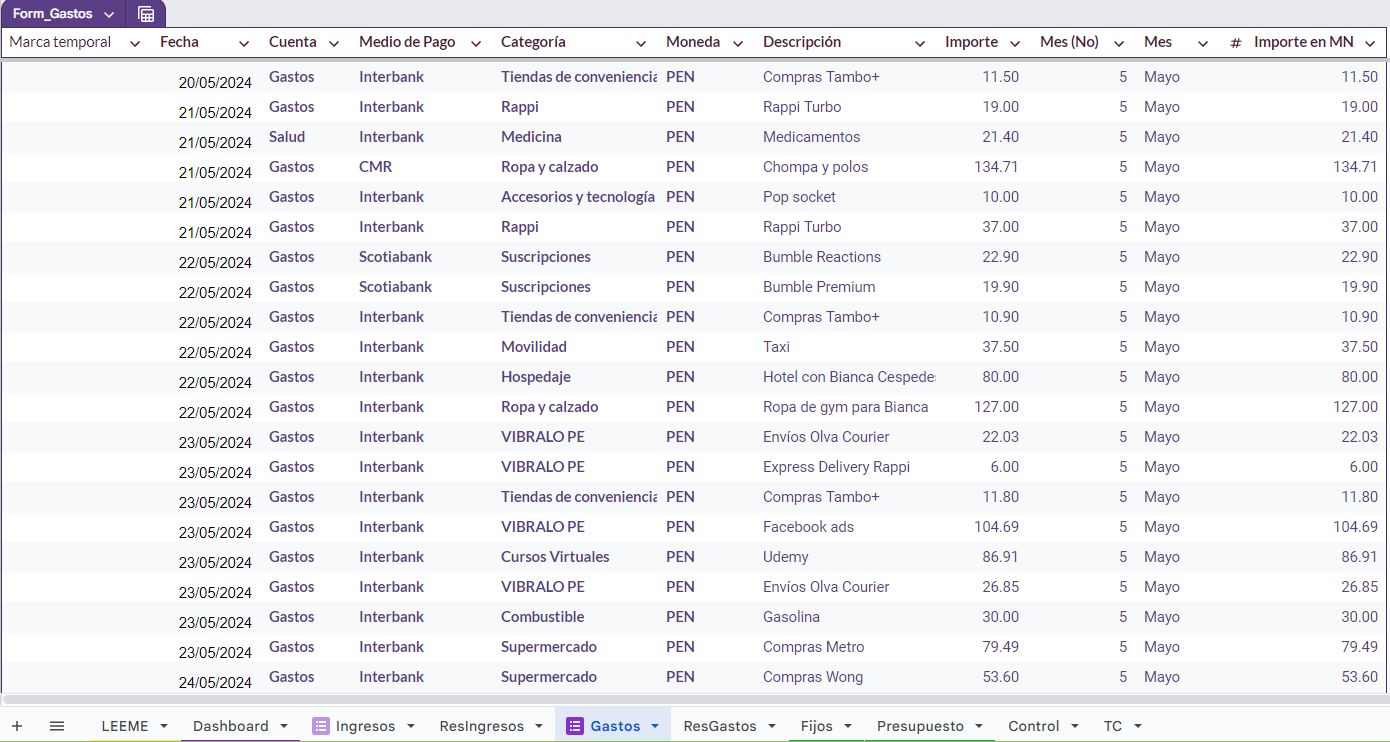The height and width of the screenshot is (742, 1390).
Task: Open the Form_Gastos table options dropdown
Action: pyautogui.click(x=109, y=15)
